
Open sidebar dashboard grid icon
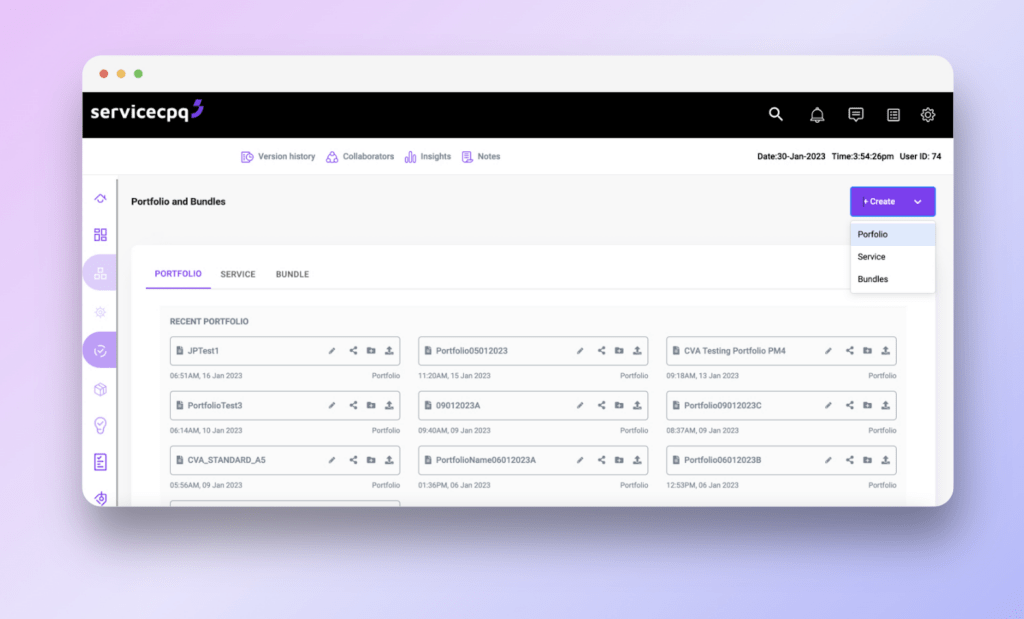(100, 234)
